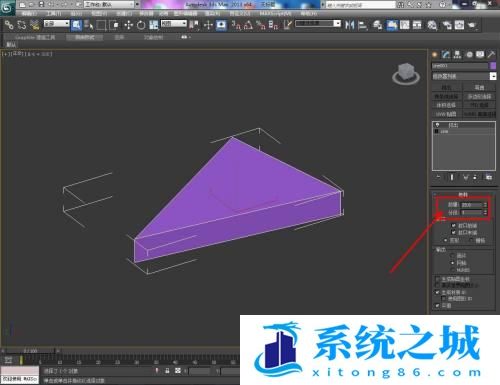Viewport: 500px width, 385px height.
Task: Select the Patch output radio button
Action: coord(453,256)
